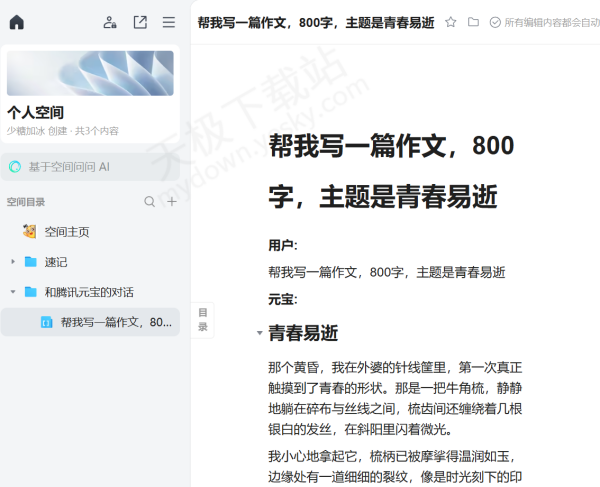600x487 pixels.
Task: Toggle the 目录 outline panel
Action: [x=203, y=319]
